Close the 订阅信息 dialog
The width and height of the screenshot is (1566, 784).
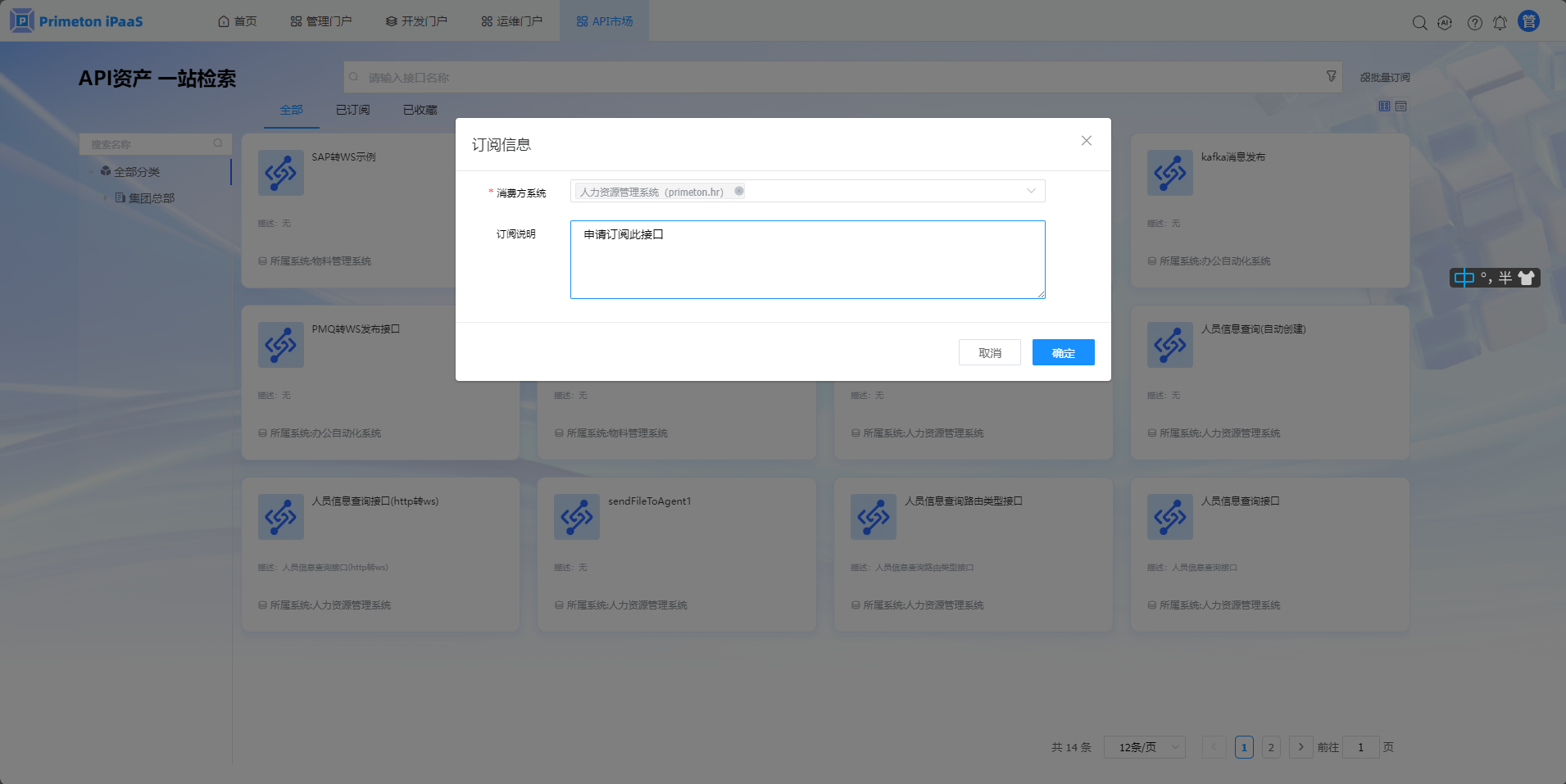pos(1086,141)
